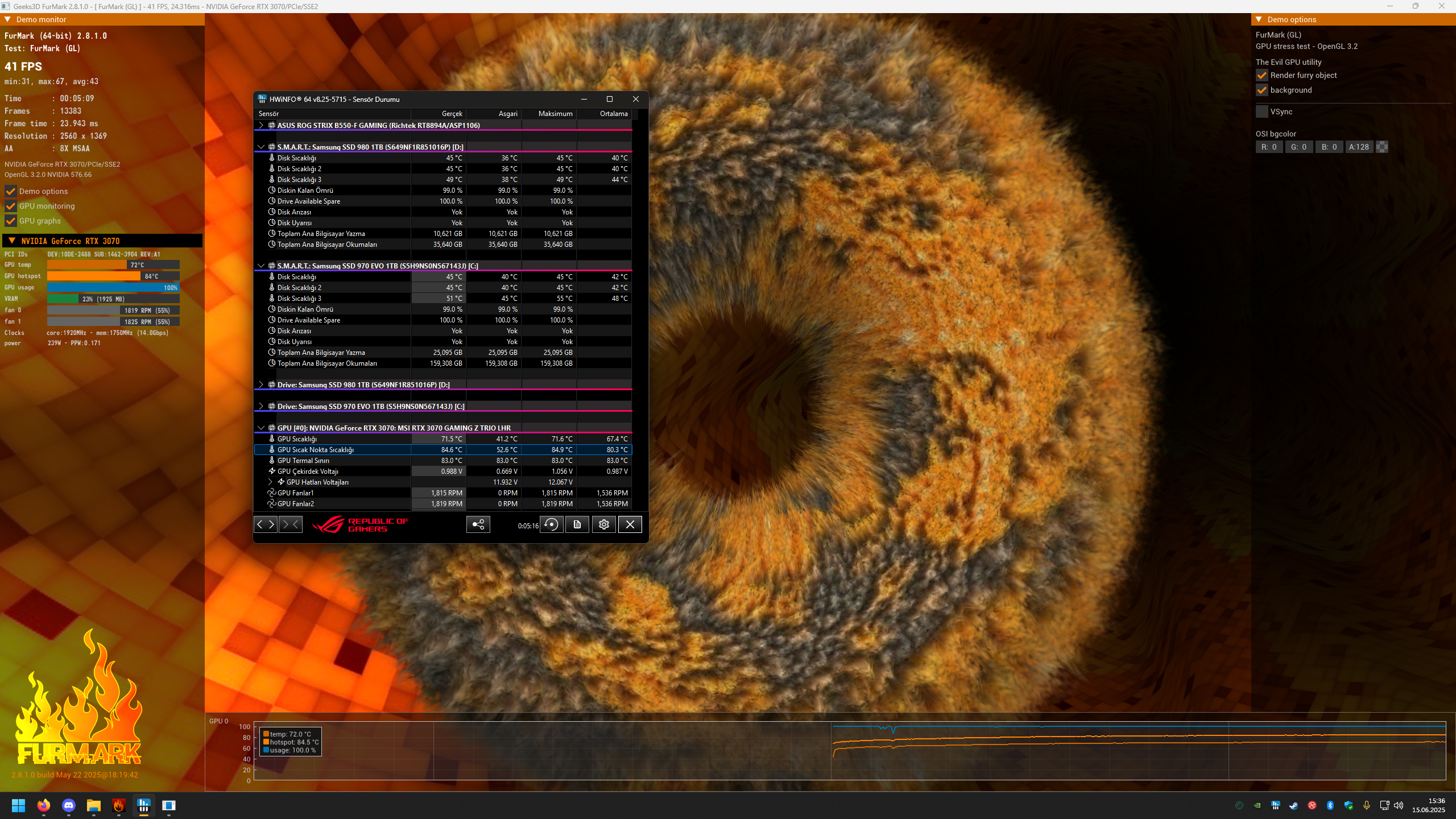This screenshot has width=1456, height=819.
Task: Toggle the GPU monitoring checkbox
Action: pos(11,206)
